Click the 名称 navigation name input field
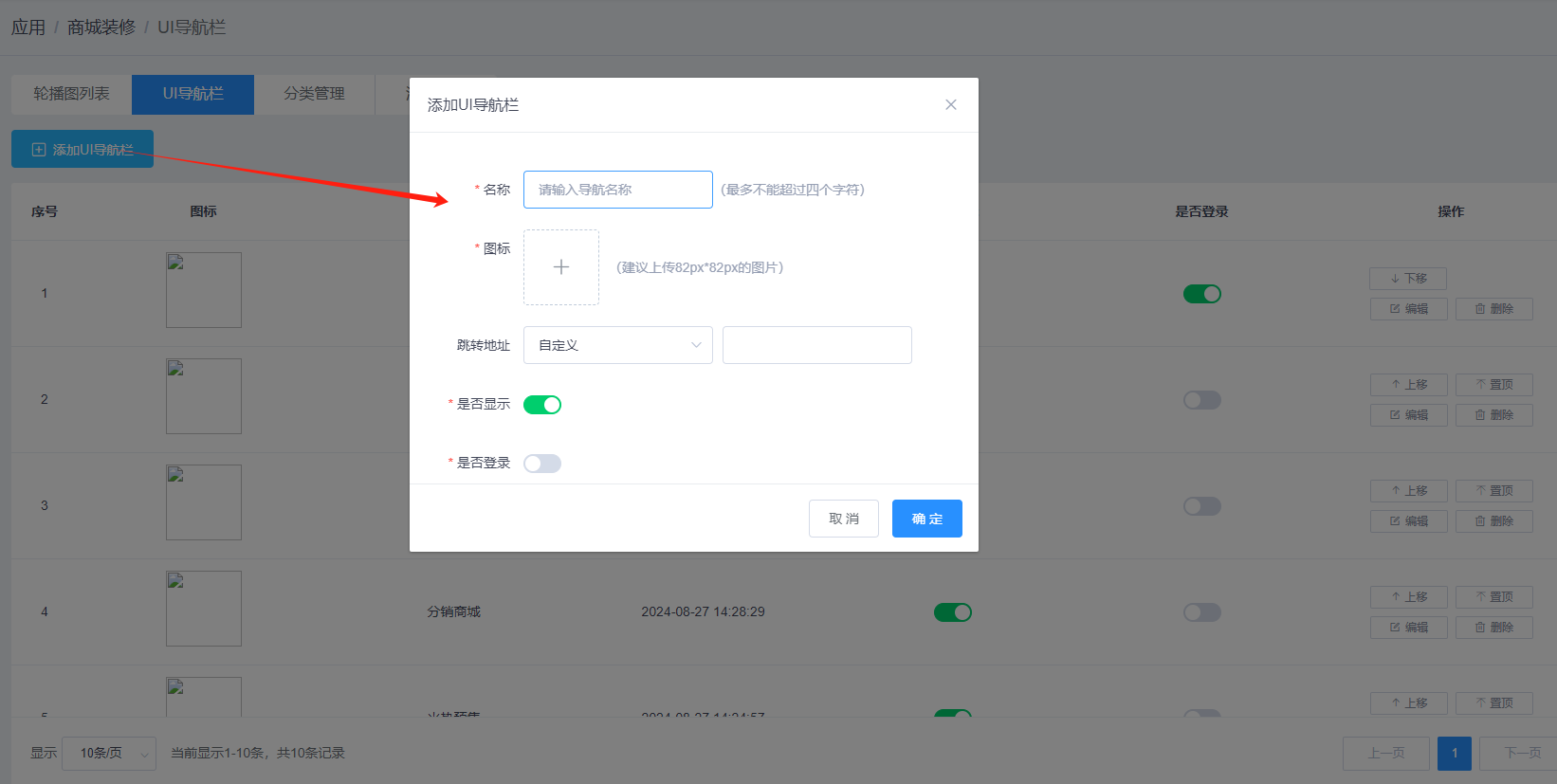Viewport: 1557px width, 784px height. coord(617,190)
